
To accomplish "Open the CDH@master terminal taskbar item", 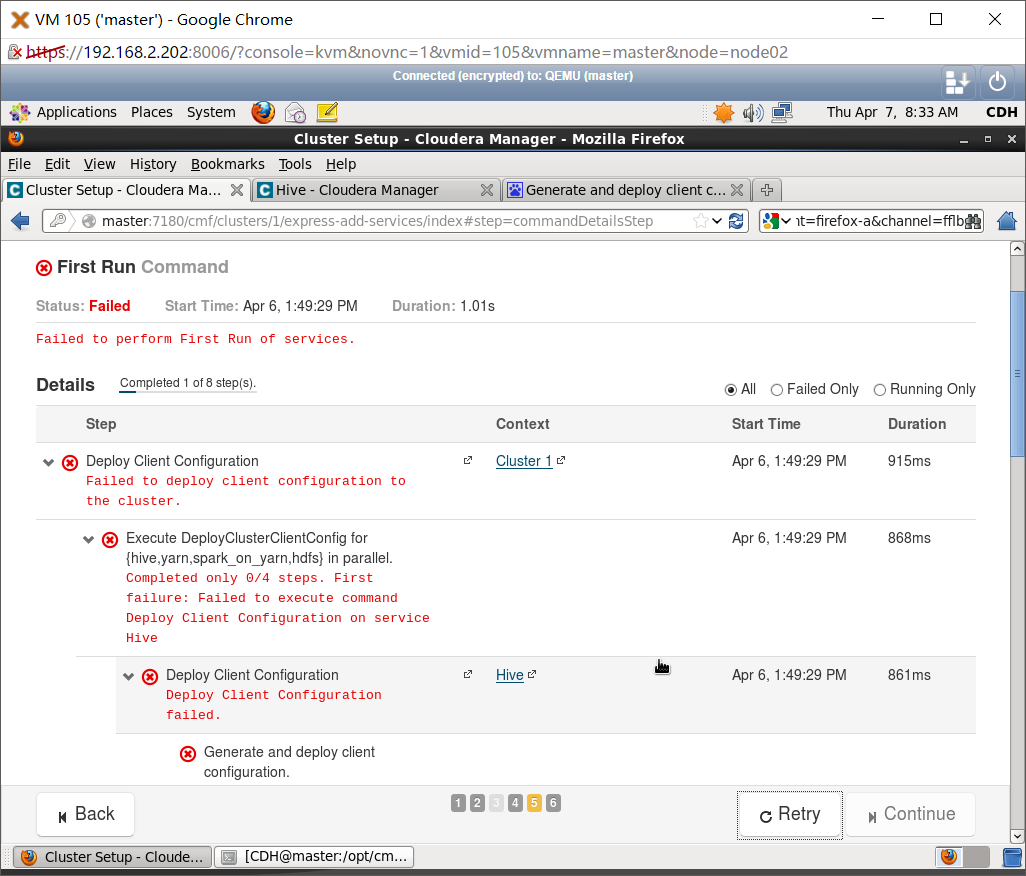I will click(314, 856).
